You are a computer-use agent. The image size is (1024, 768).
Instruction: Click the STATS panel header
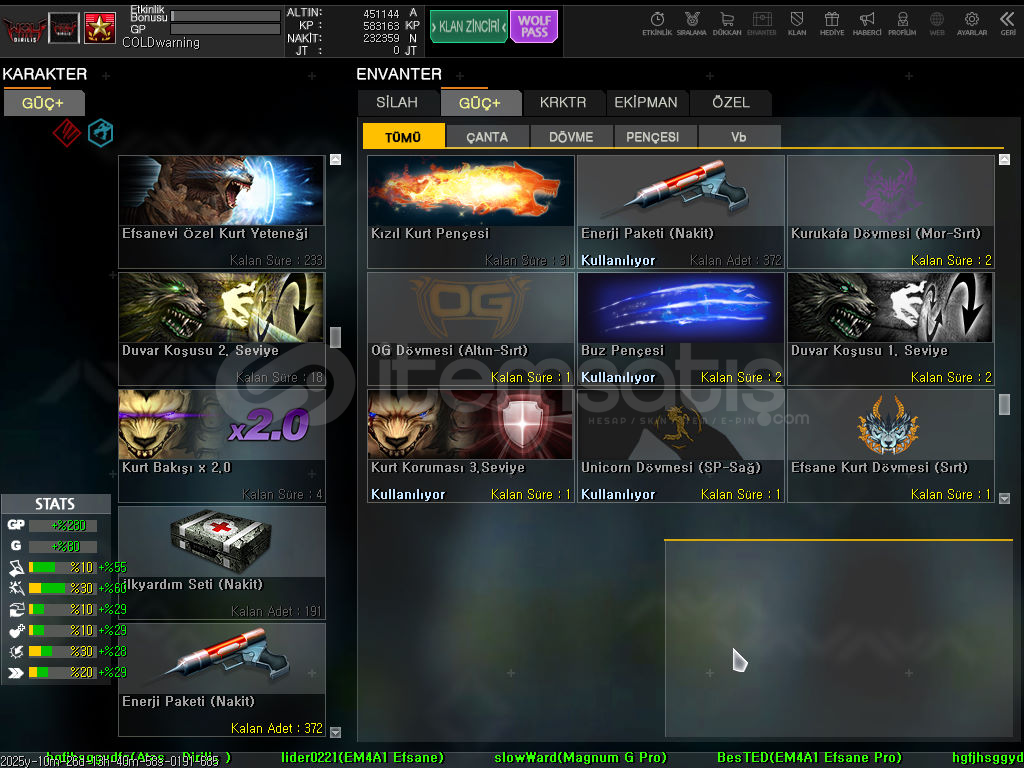pos(56,504)
